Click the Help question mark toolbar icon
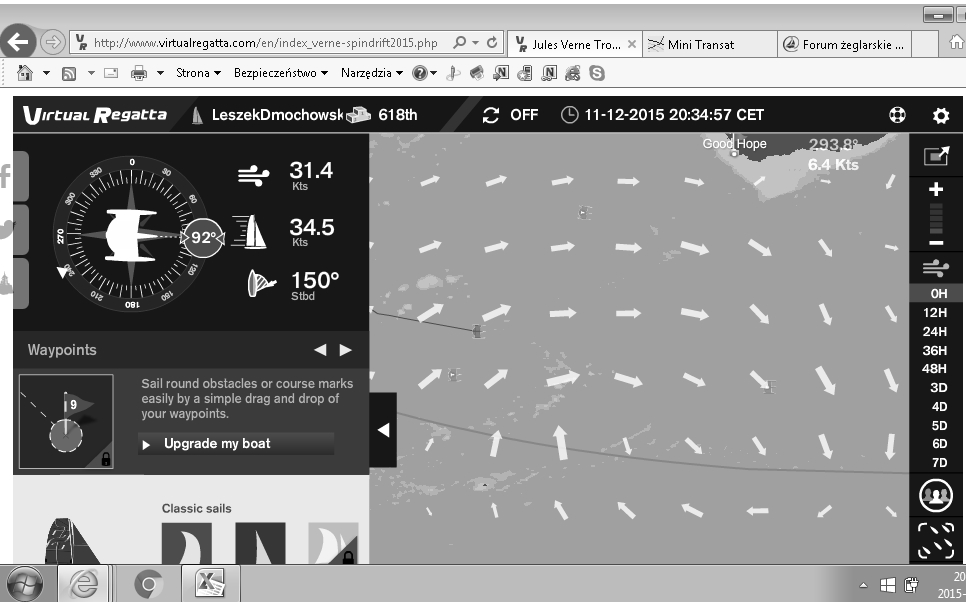Viewport: 966px width, 602px height. (420, 73)
